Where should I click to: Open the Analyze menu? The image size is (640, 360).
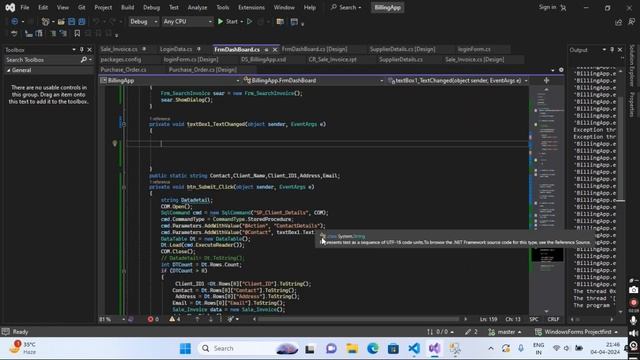click(198, 7)
